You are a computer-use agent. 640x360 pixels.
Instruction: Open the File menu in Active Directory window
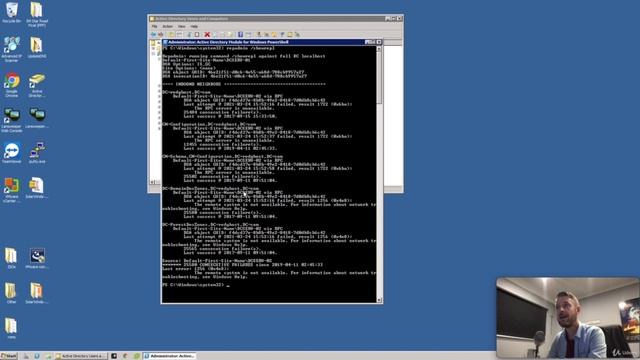coord(154,27)
